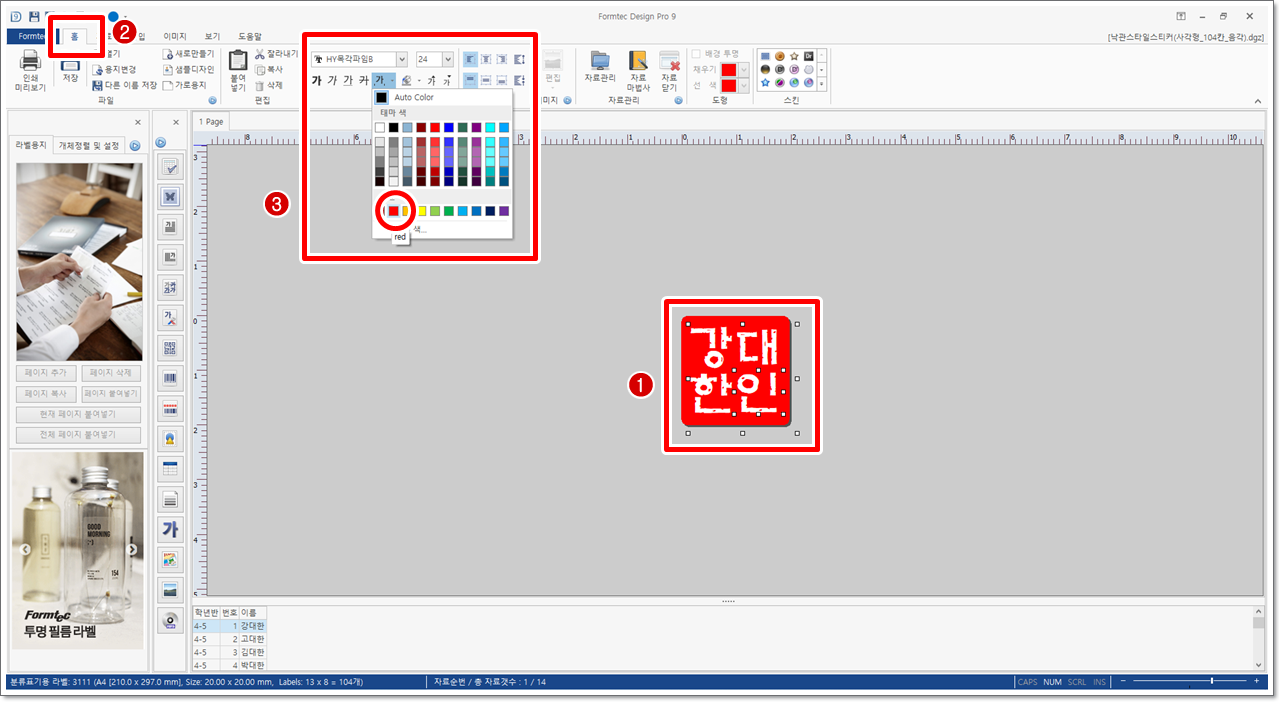Launch the 자료 마법사 data wizard
The height and width of the screenshot is (702, 1280).
pyautogui.click(x=638, y=71)
